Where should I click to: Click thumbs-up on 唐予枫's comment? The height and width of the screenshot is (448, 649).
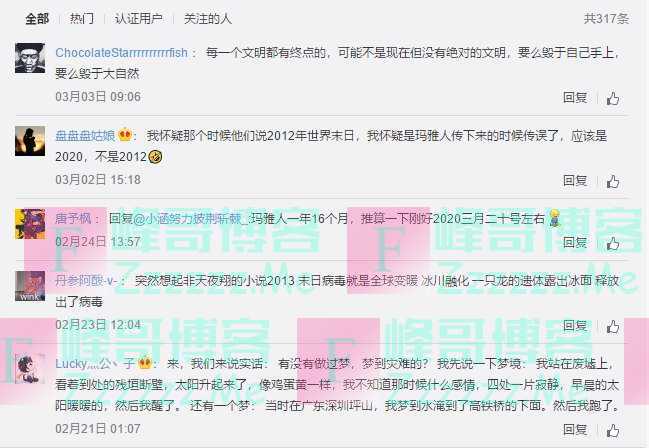point(613,243)
